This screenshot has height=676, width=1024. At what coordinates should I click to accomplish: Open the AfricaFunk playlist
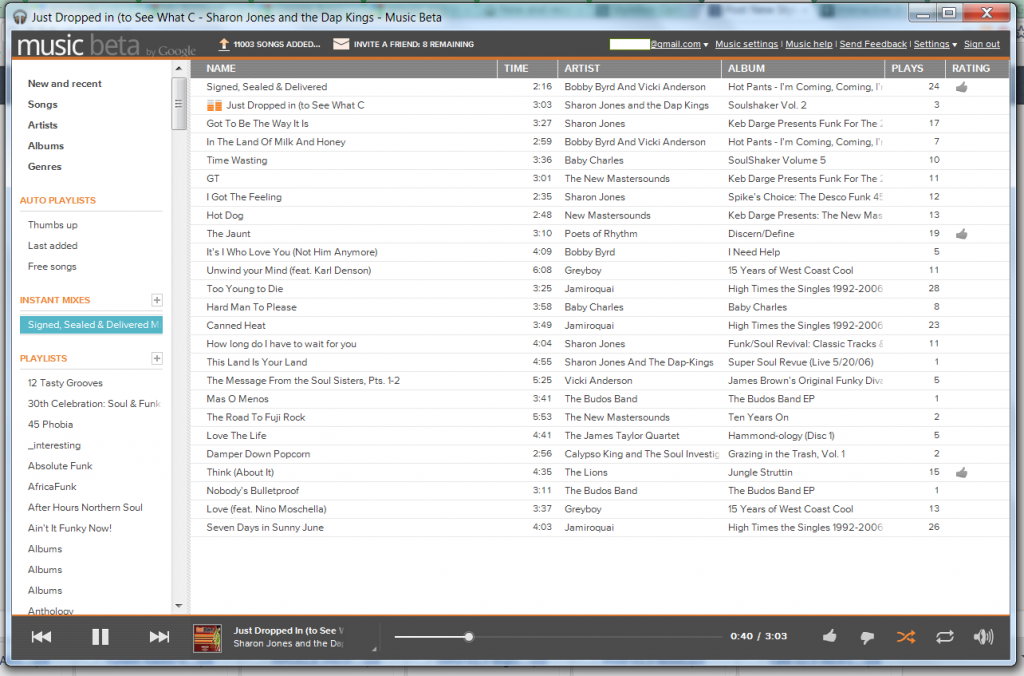[x=52, y=487]
